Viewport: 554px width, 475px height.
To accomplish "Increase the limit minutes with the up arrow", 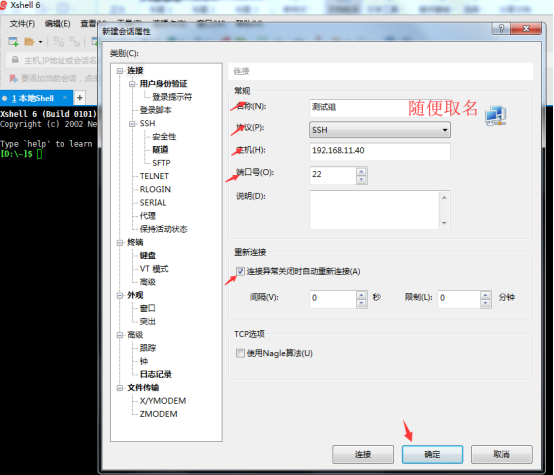I will [x=486, y=295].
